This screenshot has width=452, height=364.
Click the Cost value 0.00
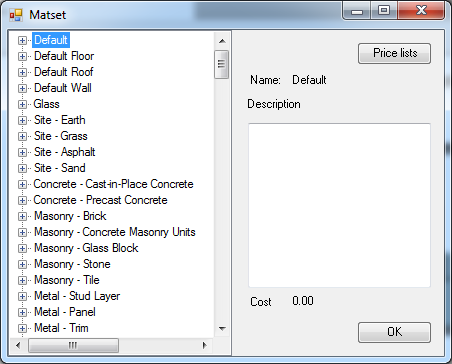point(303,301)
